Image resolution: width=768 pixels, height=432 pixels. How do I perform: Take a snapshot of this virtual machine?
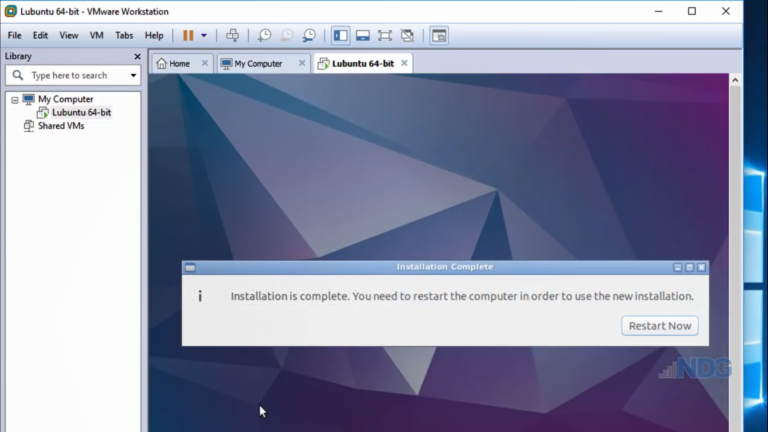pyautogui.click(x=264, y=35)
